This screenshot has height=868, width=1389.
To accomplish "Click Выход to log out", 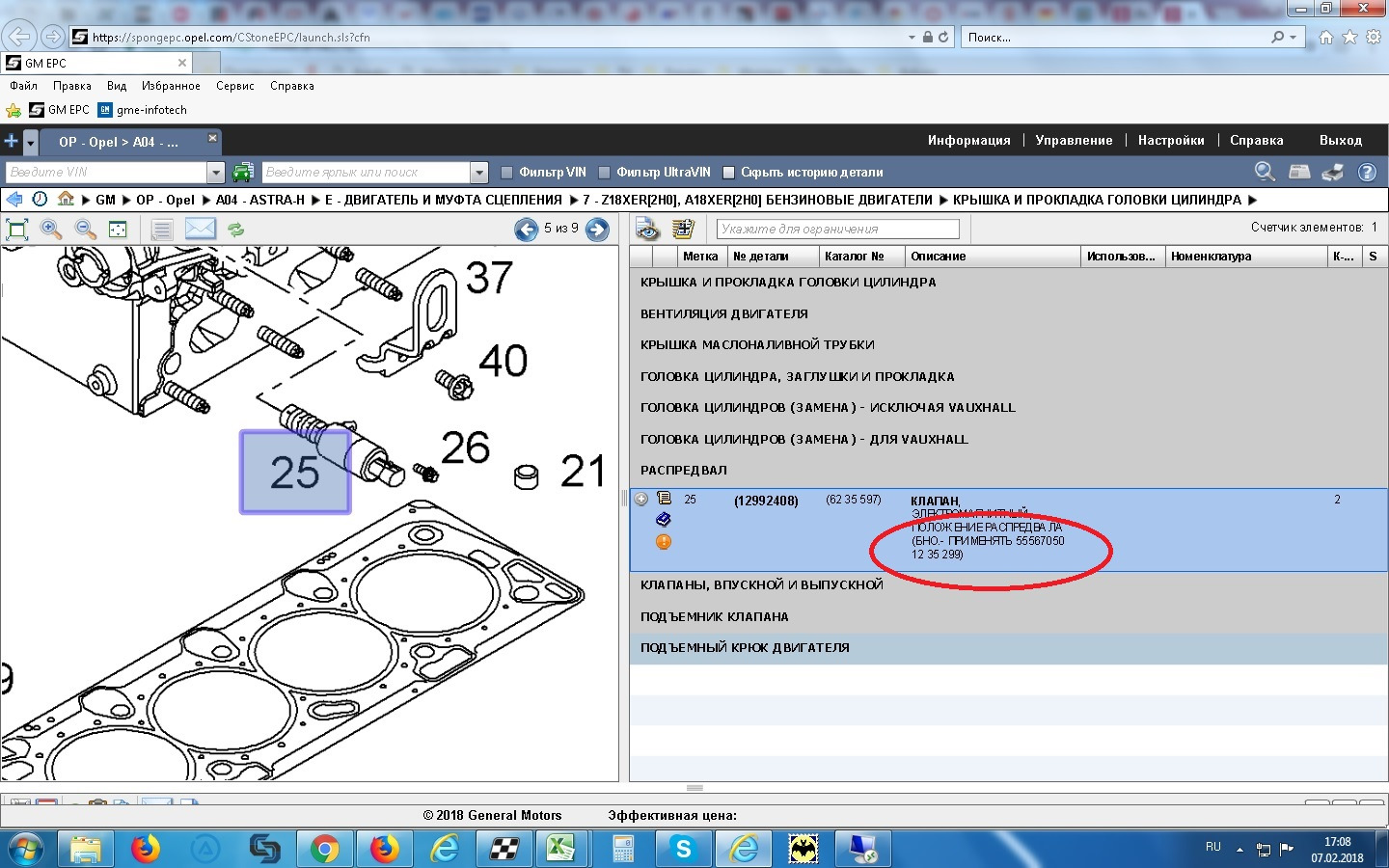I will coord(1341,141).
